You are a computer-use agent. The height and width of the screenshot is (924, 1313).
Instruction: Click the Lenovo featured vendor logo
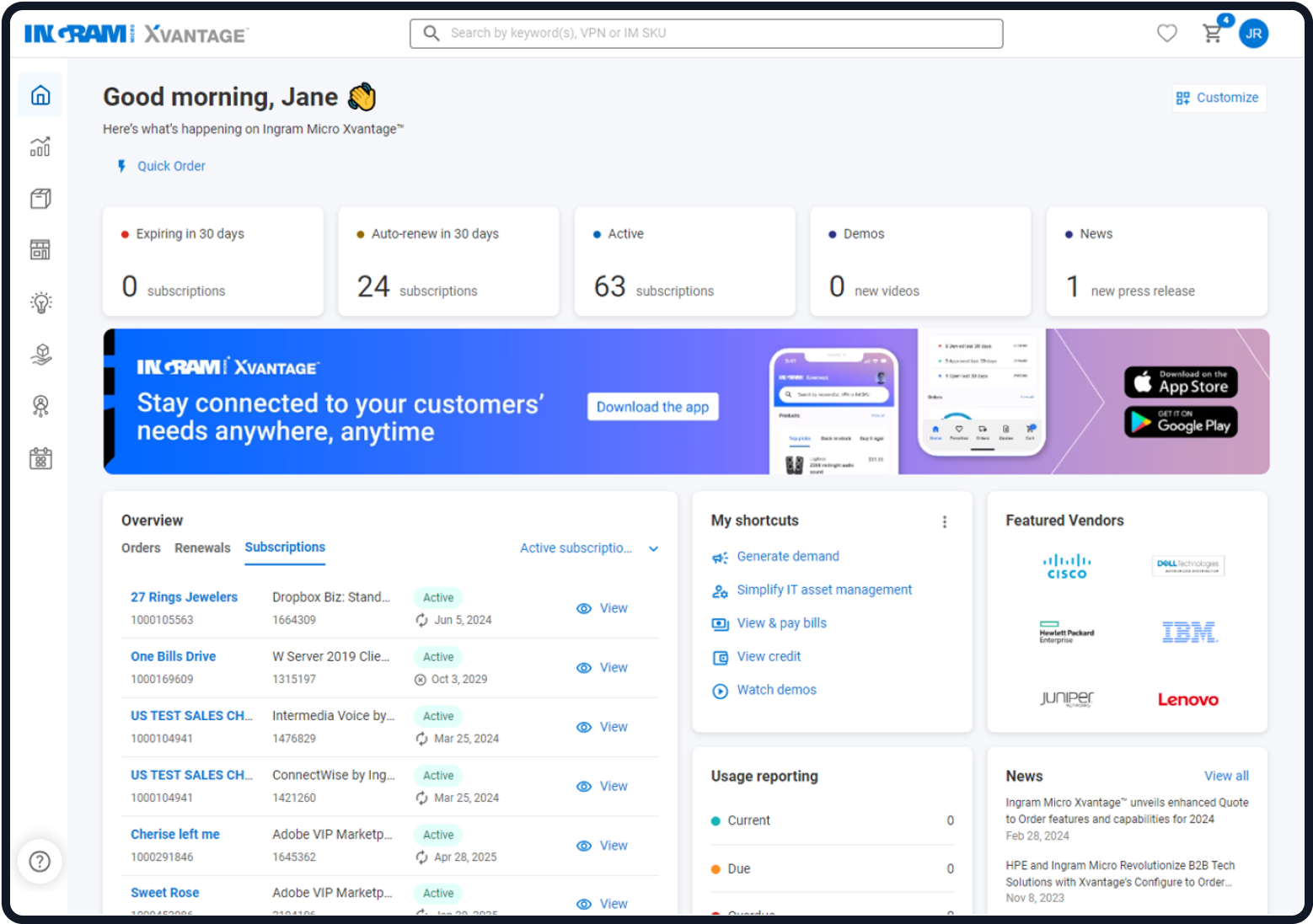point(1187,699)
